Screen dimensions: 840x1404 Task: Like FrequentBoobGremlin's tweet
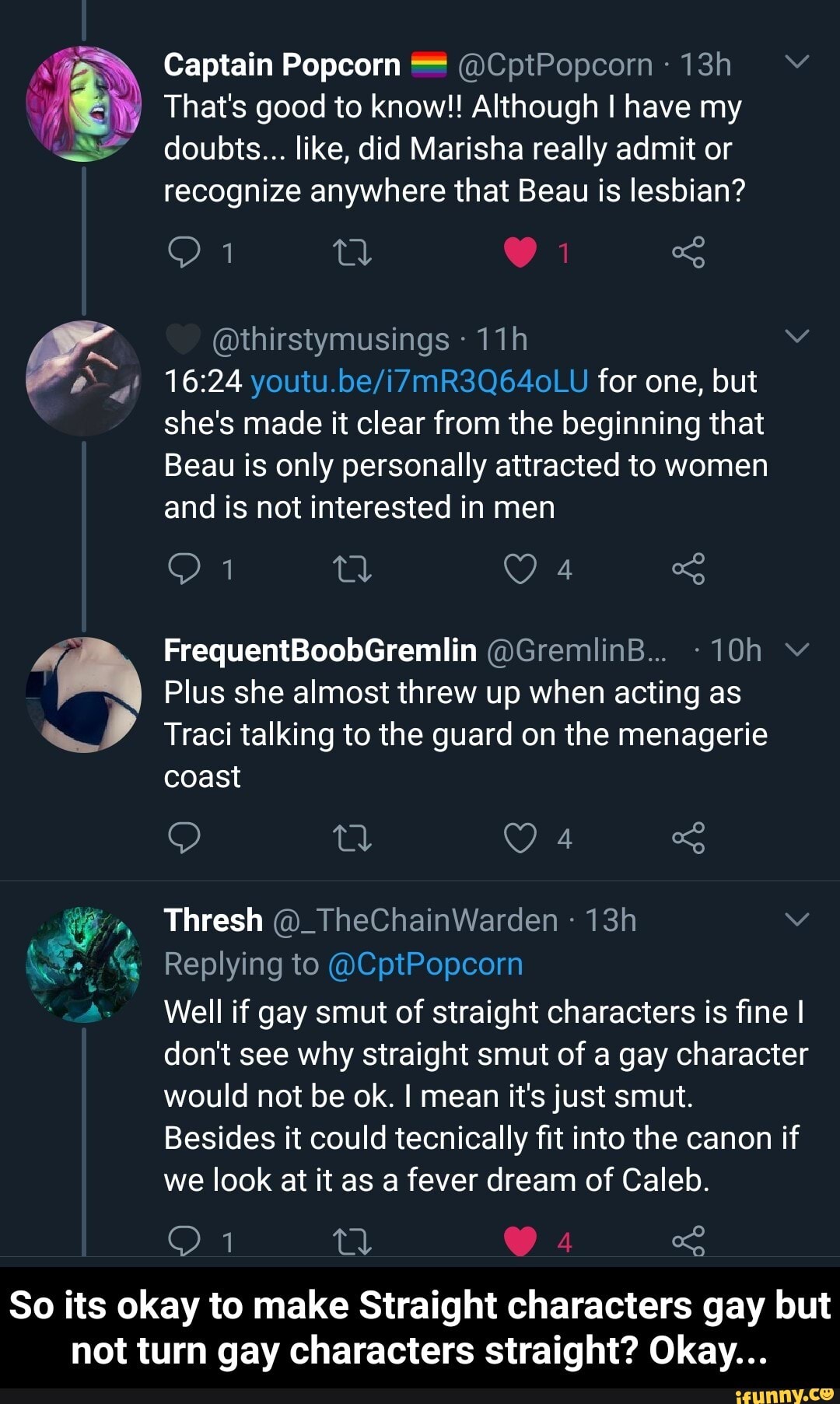click(520, 838)
